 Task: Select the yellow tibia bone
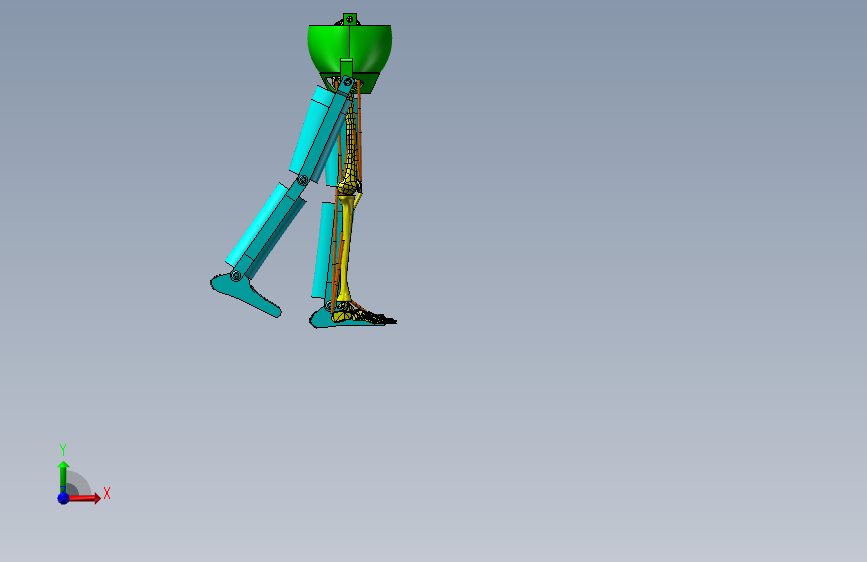346,249
